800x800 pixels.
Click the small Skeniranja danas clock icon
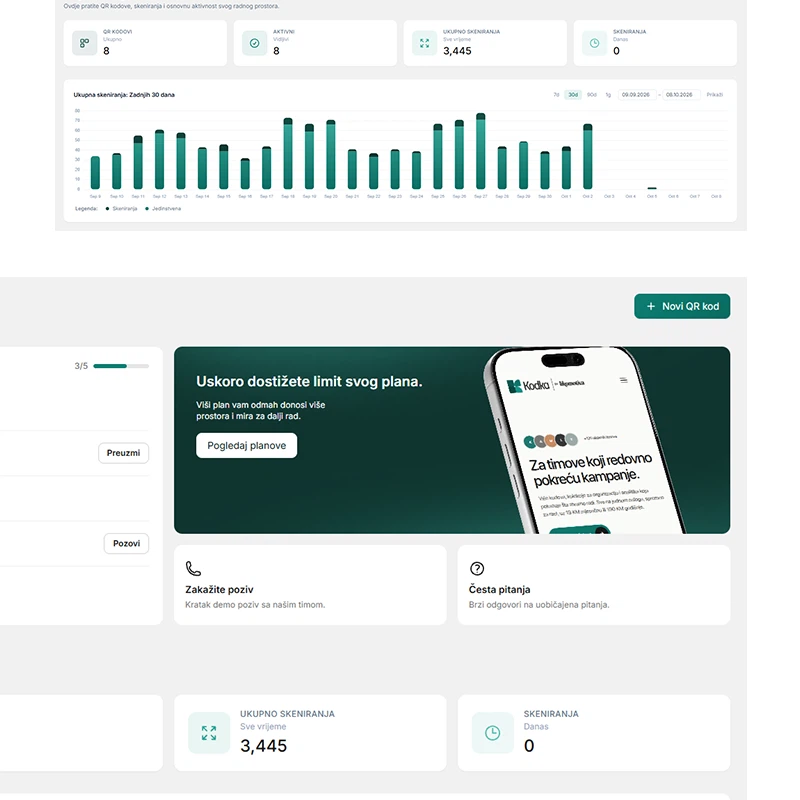click(594, 43)
